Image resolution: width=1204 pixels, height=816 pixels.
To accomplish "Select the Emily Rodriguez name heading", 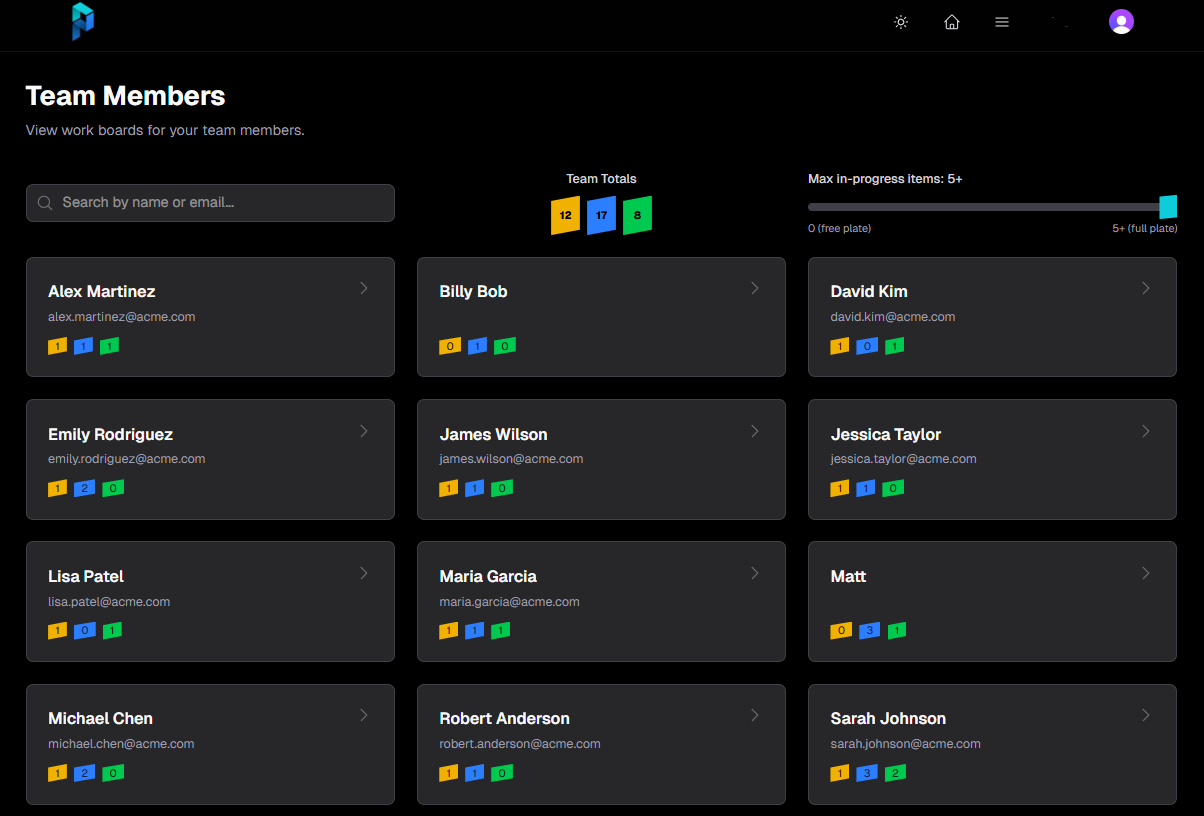I will pyautogui.click(x=111, y=435).
